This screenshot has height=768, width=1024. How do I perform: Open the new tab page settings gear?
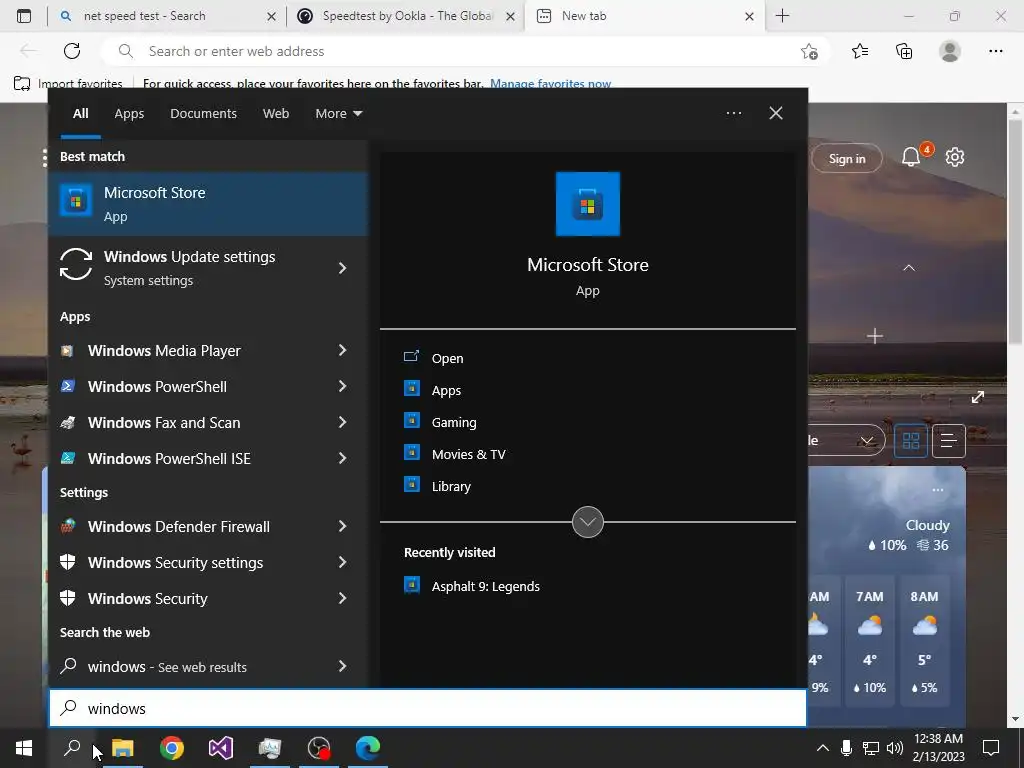tap(955, 157)
